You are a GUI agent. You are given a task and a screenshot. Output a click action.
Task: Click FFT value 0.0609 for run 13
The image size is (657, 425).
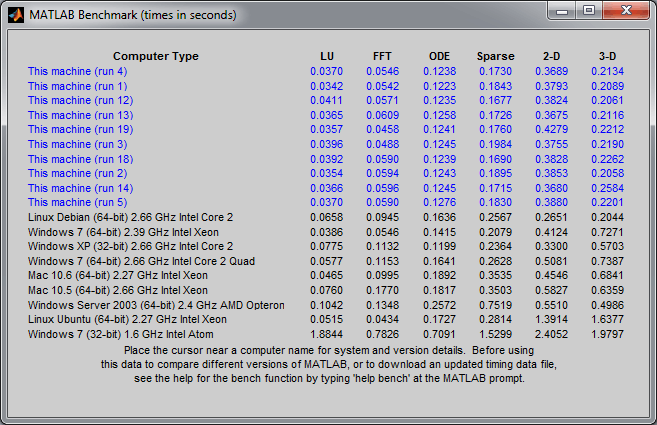(383, 115)
